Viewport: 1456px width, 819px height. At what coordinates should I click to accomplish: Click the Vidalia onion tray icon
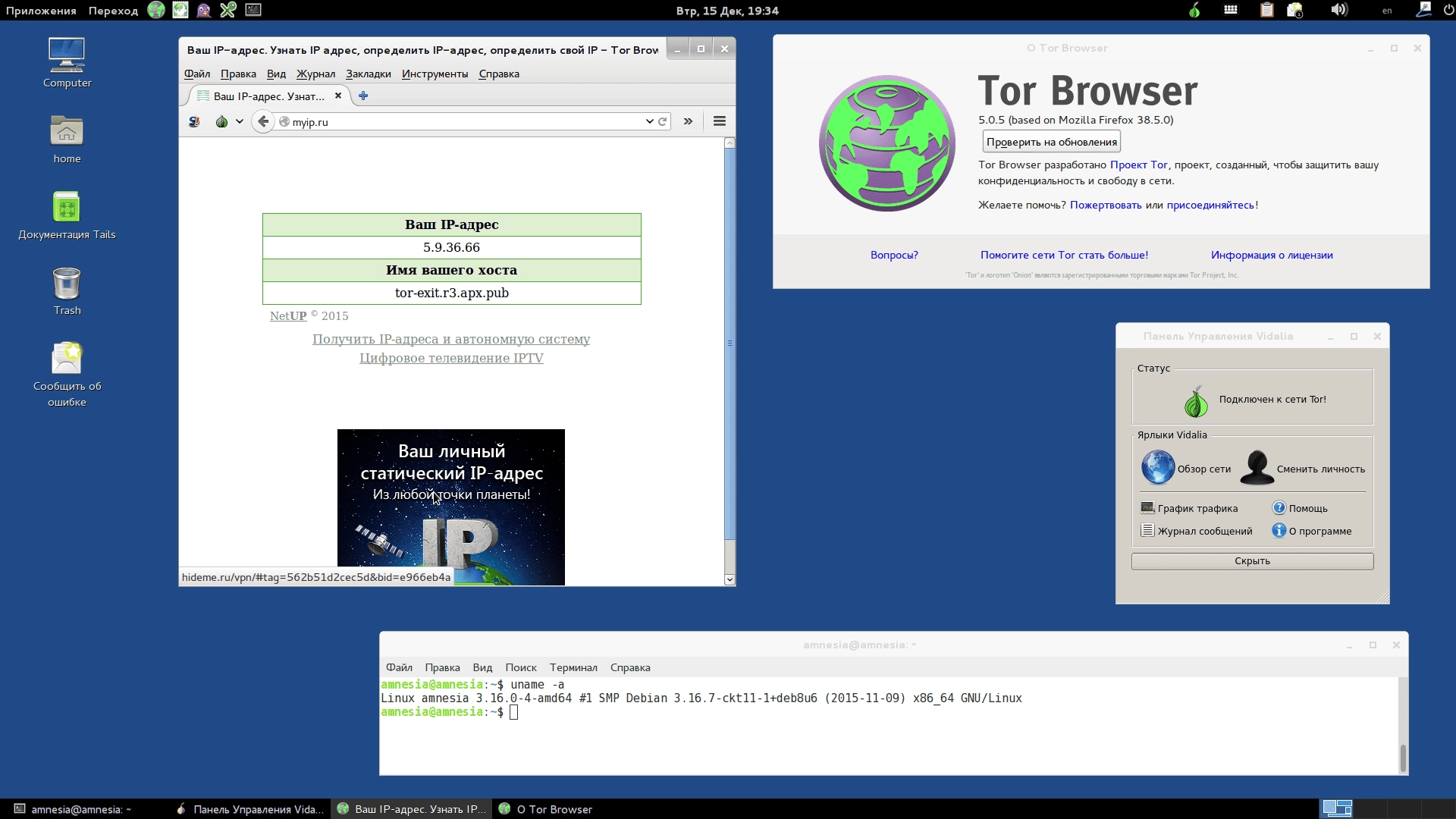click(x=1194, y=10)
